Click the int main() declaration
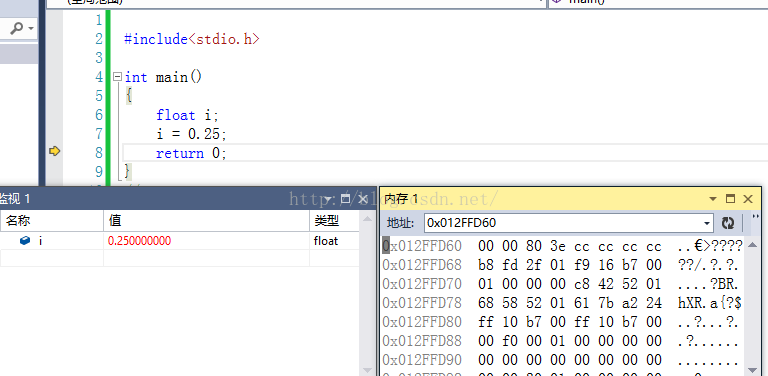Screen dimensions: 768x376 click(163, 77)
